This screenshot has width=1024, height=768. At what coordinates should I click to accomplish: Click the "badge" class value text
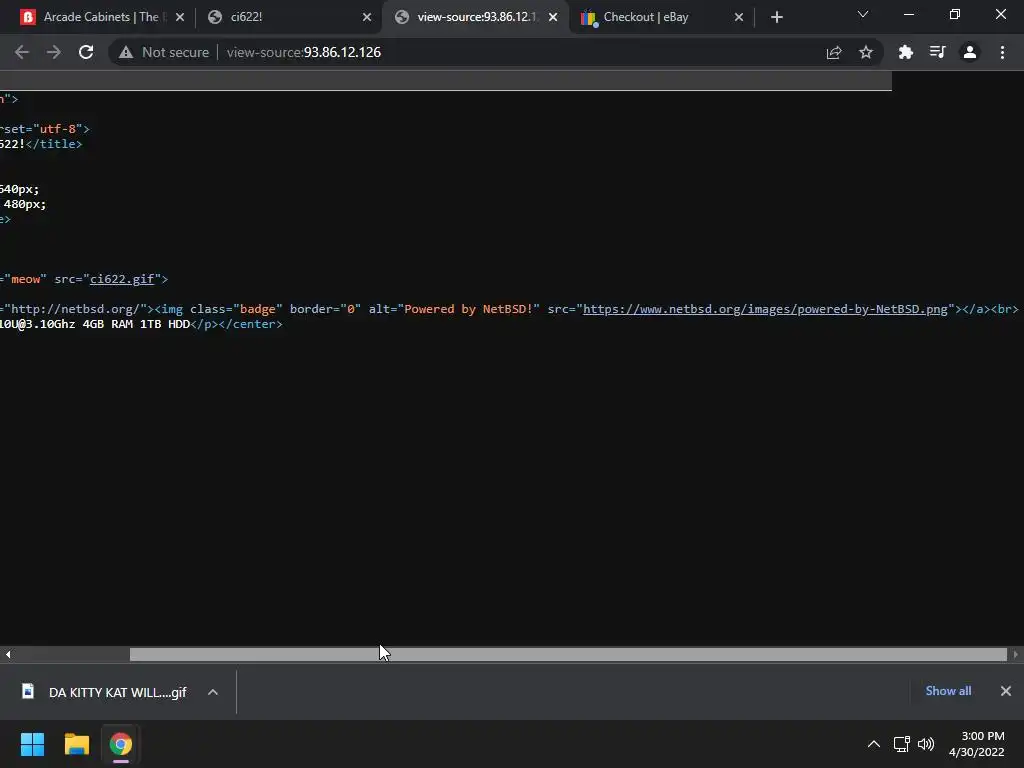[257, 309]
